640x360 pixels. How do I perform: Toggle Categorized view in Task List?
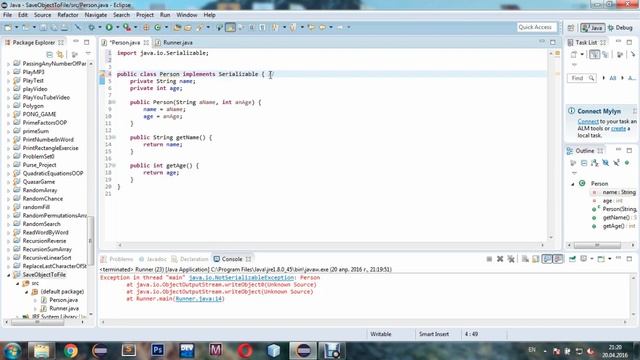595,54
